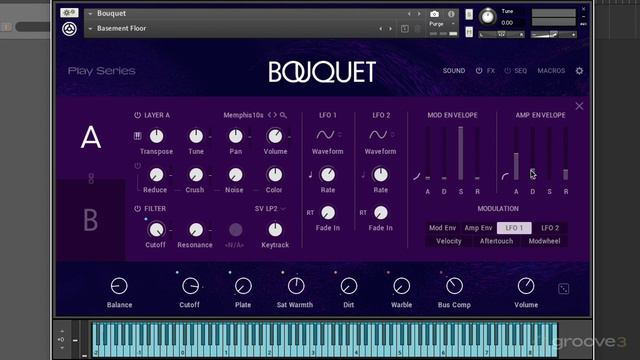640x360 pixels.
Task: Toggle LFO 1 tempo sync note icon
Action: pyautogui.click(x=310, y=175)
